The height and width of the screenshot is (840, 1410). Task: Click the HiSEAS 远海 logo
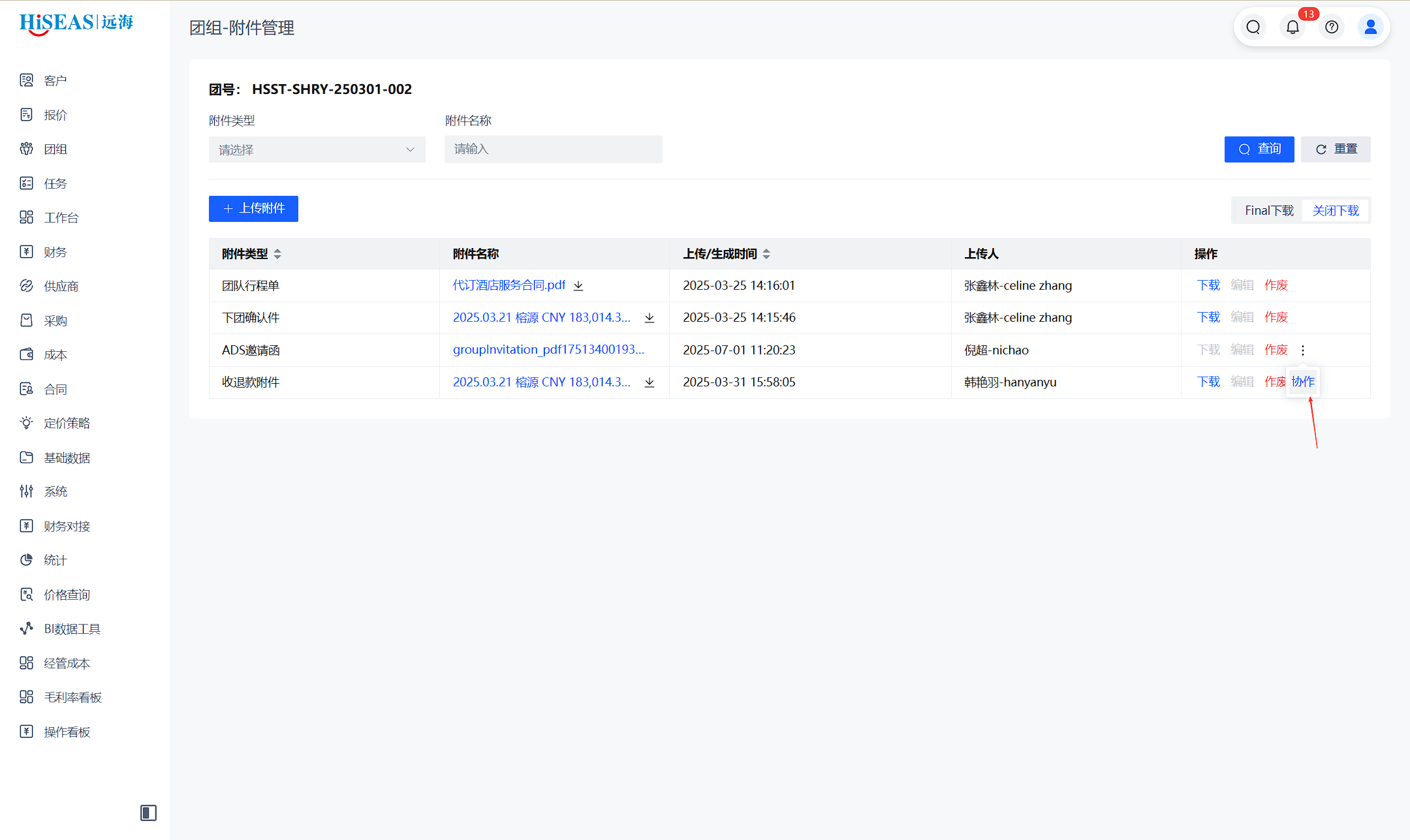tap(76, 23)
